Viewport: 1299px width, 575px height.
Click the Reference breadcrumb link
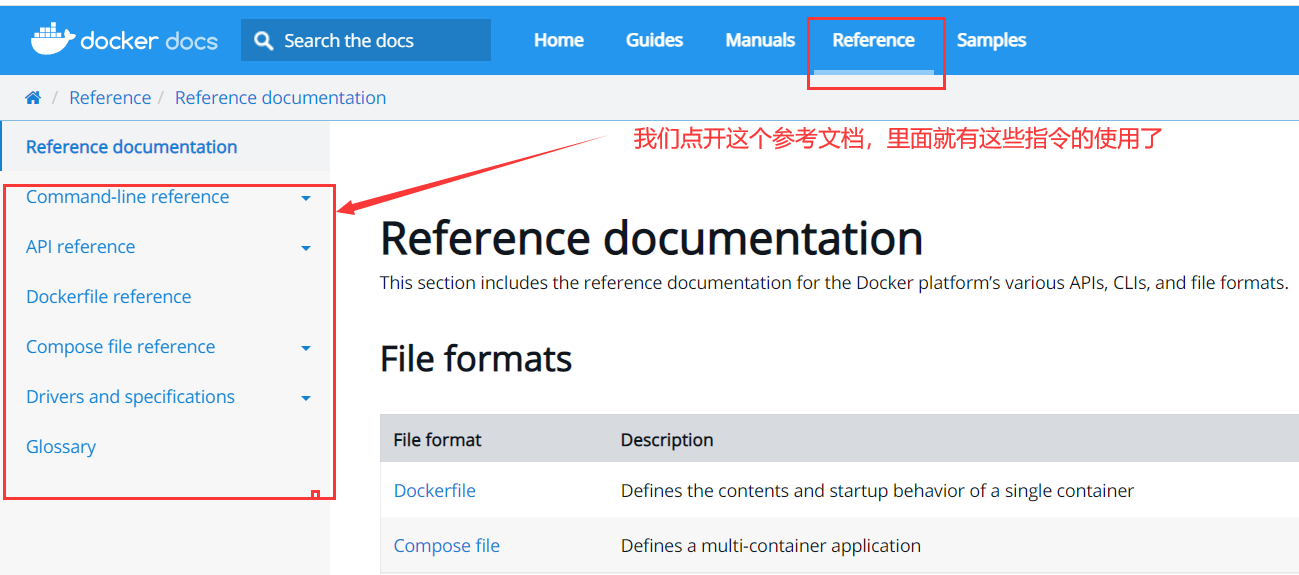click(x=110, y=97)
